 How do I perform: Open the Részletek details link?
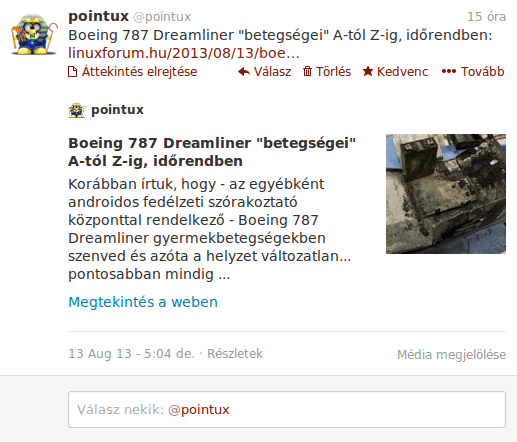235,354
